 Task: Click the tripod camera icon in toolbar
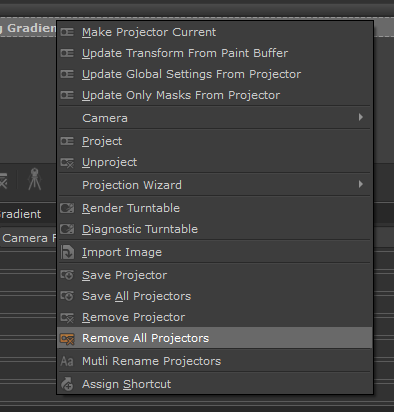click(x=35, y=179)
